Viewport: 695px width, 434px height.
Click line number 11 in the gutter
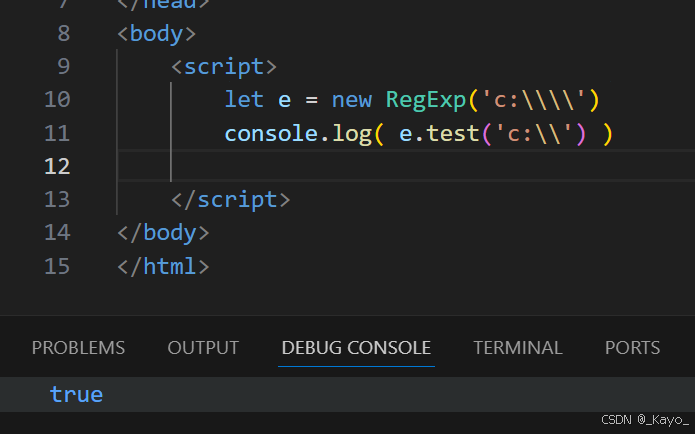57,133
